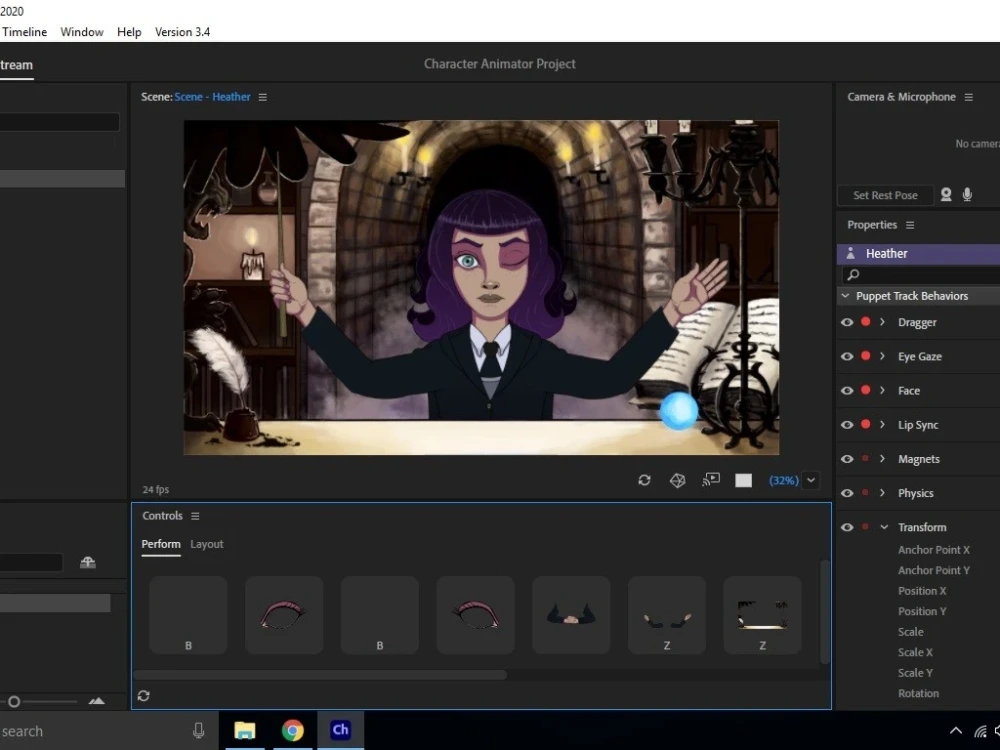Screen dimensions: 1000x750
Task: Expand the Face behavior
Action: 883,390
